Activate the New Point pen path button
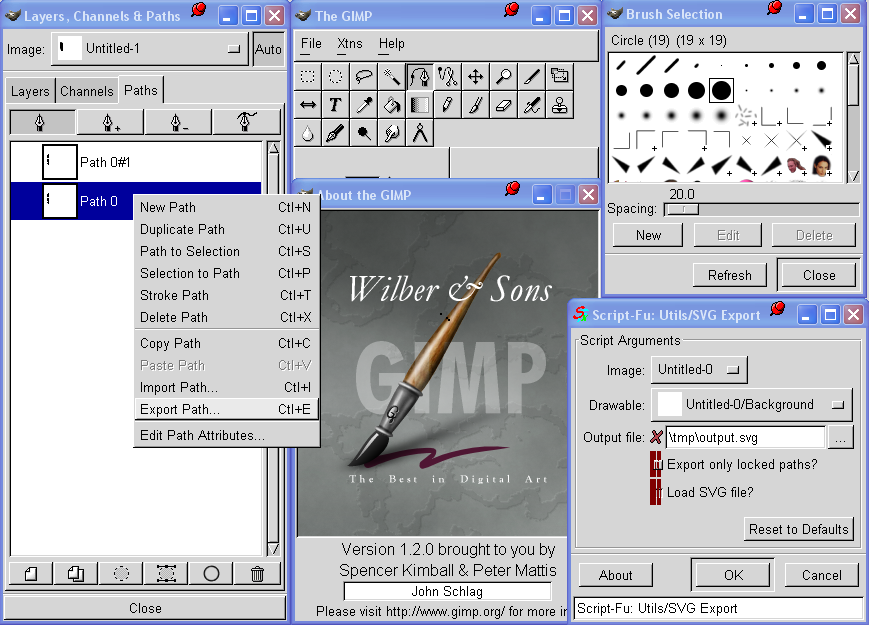The height and width of the screenshot is (625, 869). click(x=42, y=122)
